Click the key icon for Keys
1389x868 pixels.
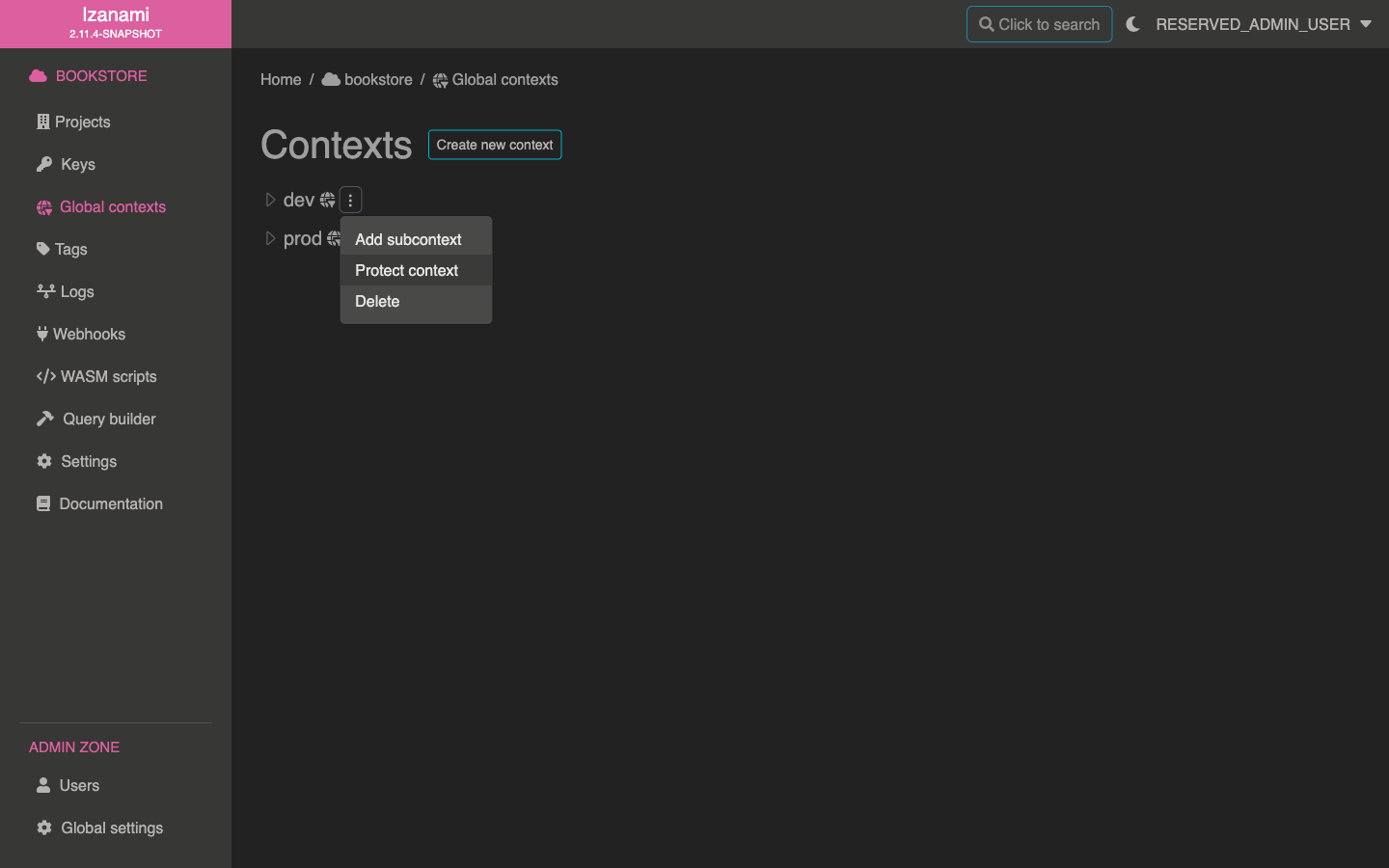[44, 164]
